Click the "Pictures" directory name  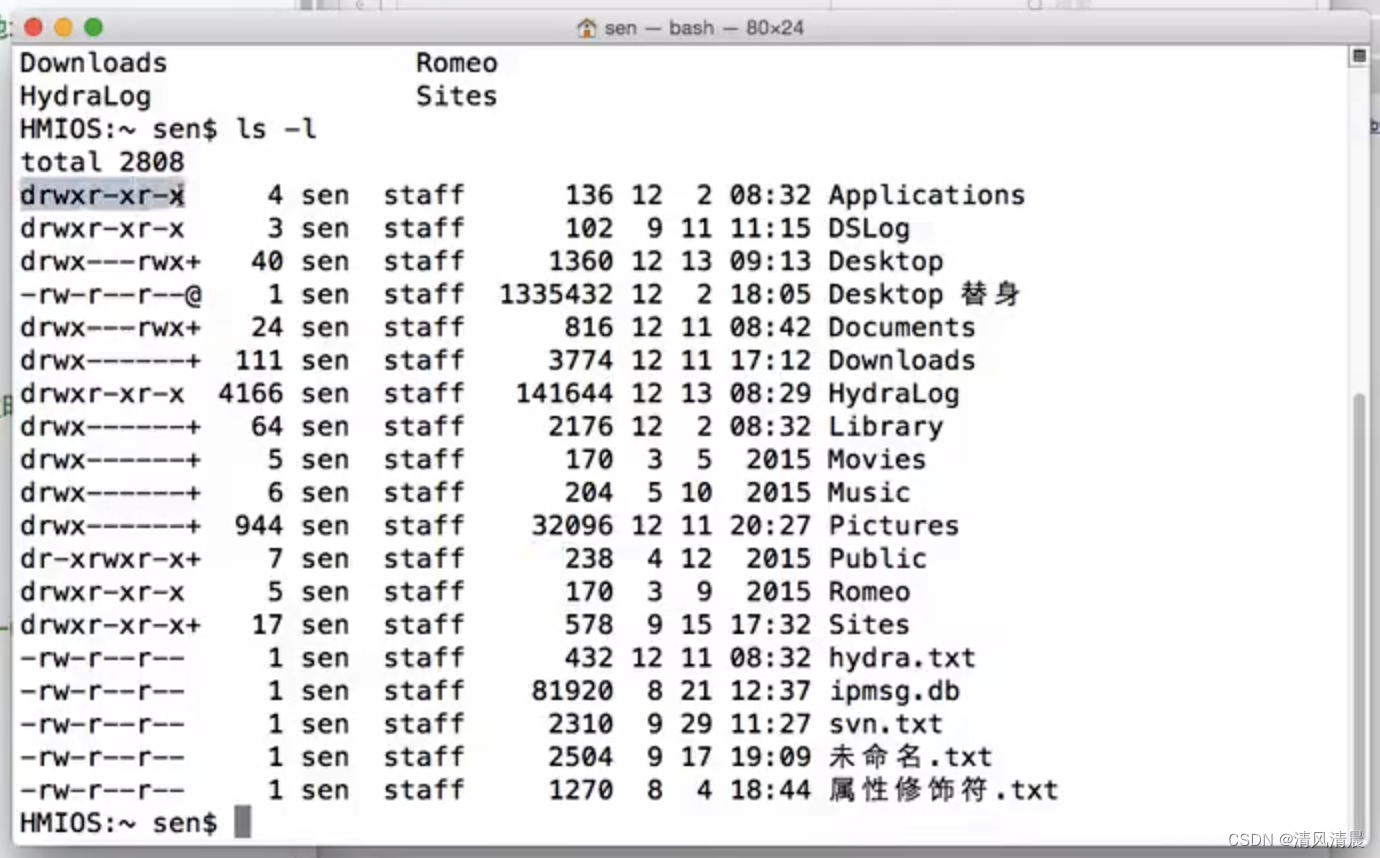pyautogui.click(x=893, y=525)
